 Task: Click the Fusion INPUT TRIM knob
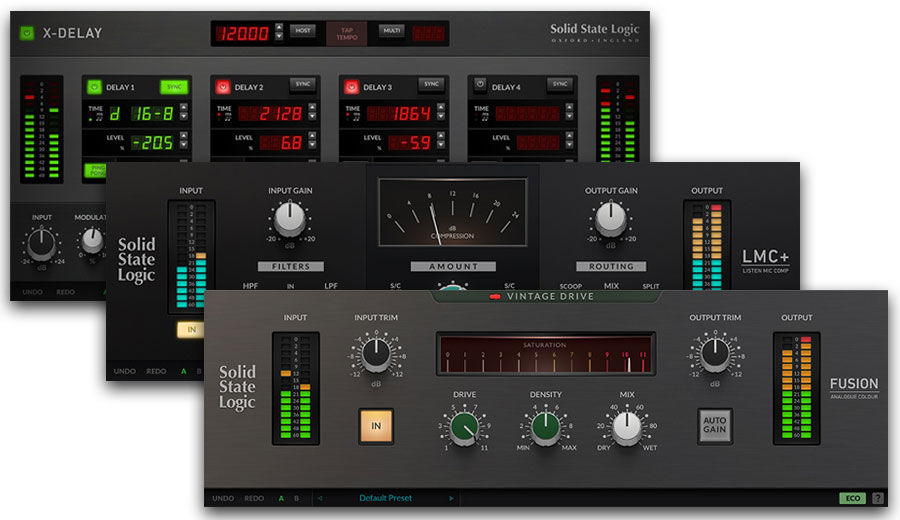tap(376, 353)
